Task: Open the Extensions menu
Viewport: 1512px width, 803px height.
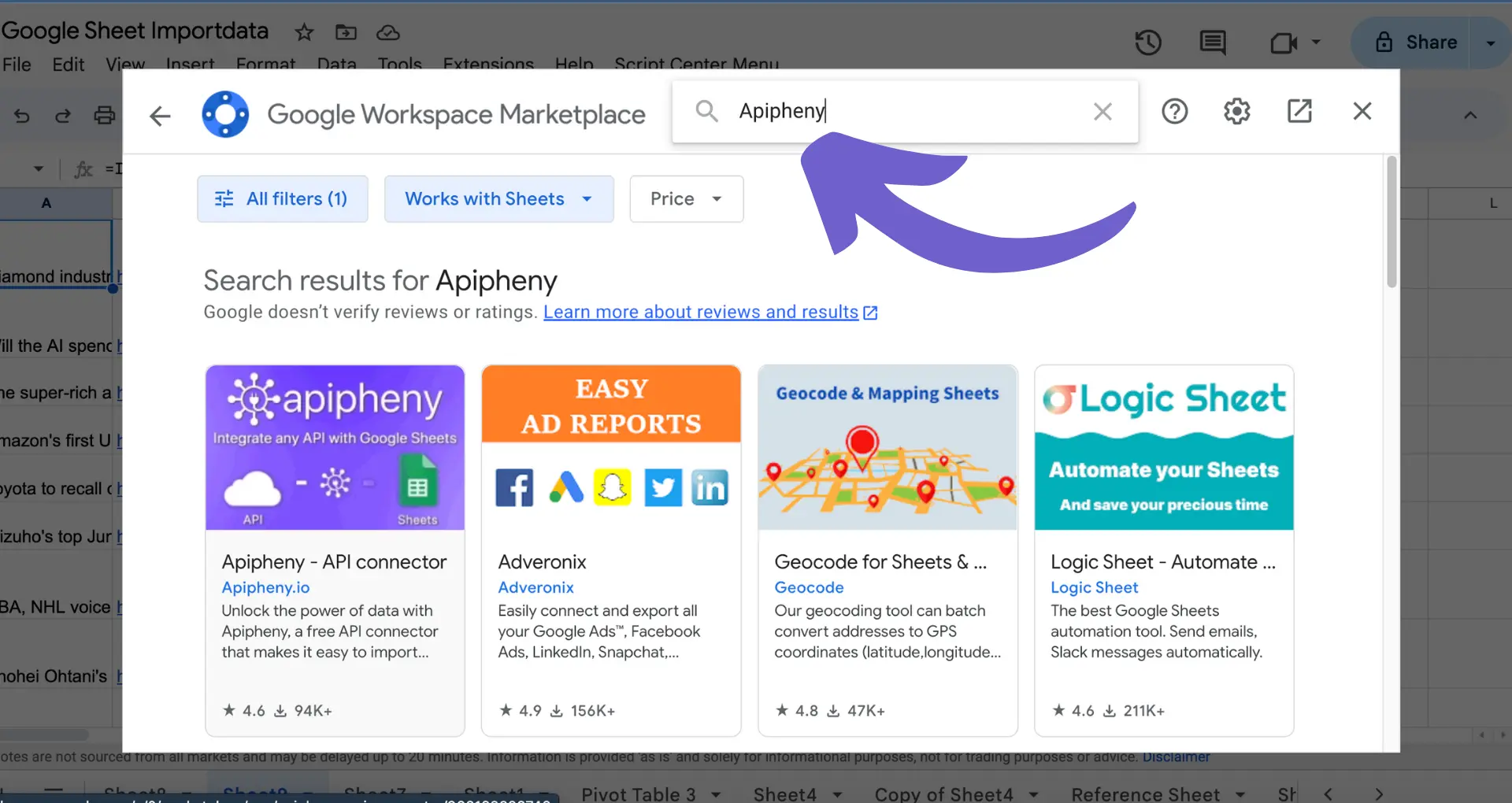Action: coord(488,65)
